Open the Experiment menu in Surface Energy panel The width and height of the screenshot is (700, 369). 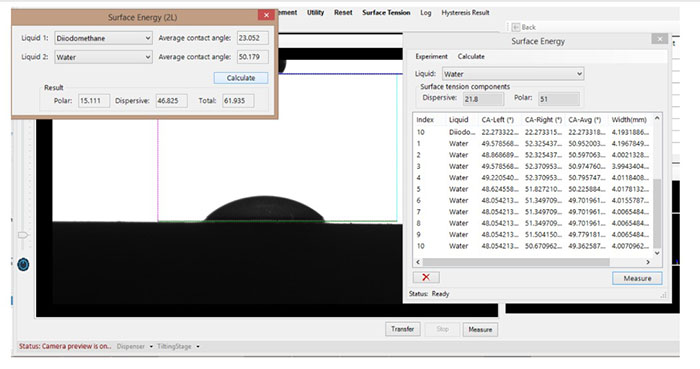click(x=431, y=56)
